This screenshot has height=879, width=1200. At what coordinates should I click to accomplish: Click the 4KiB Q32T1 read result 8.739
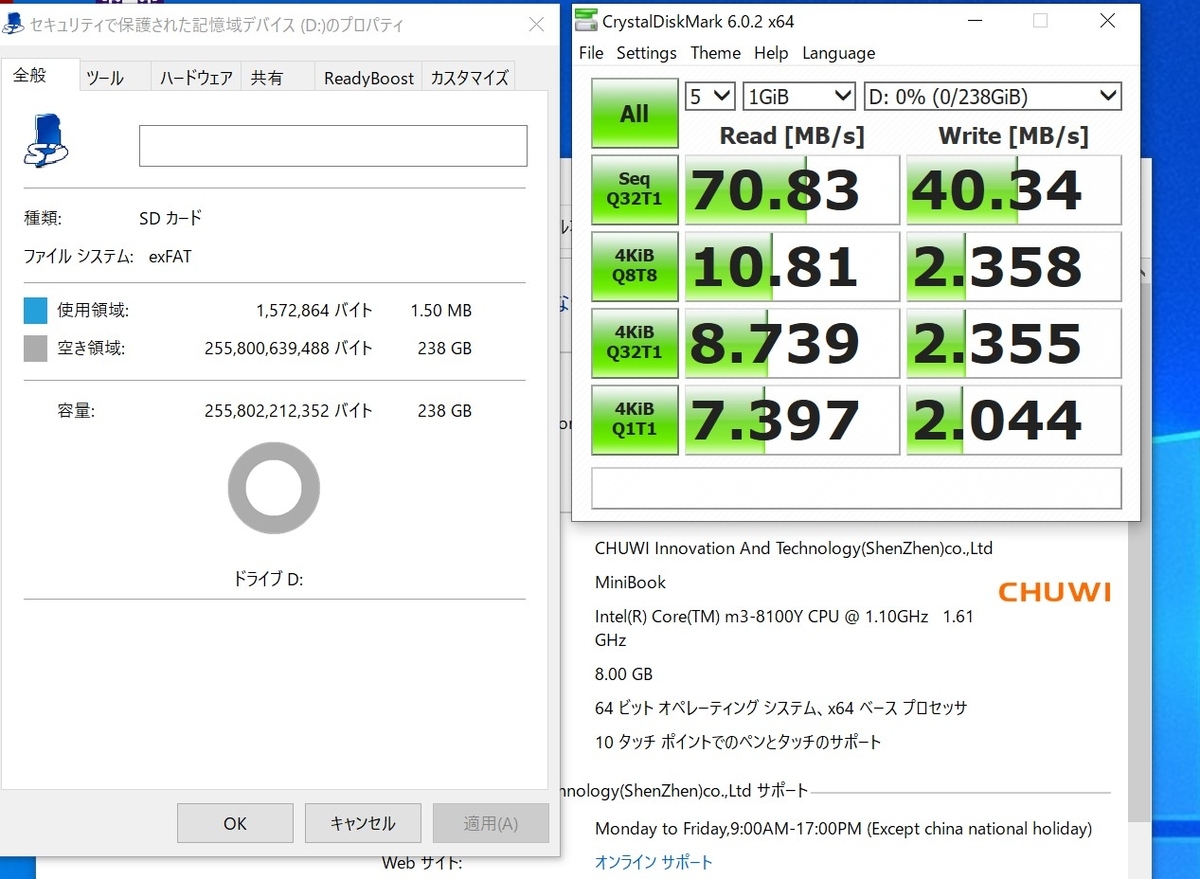[x=792, y=343]
